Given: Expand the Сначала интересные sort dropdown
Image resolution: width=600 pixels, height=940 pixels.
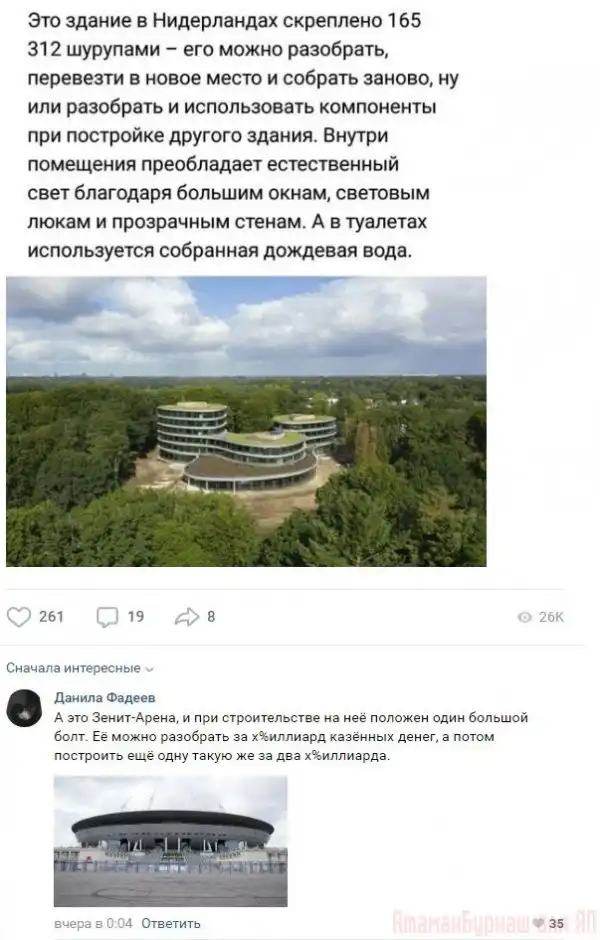Looking at the screenshot, I should click(80, 668).
